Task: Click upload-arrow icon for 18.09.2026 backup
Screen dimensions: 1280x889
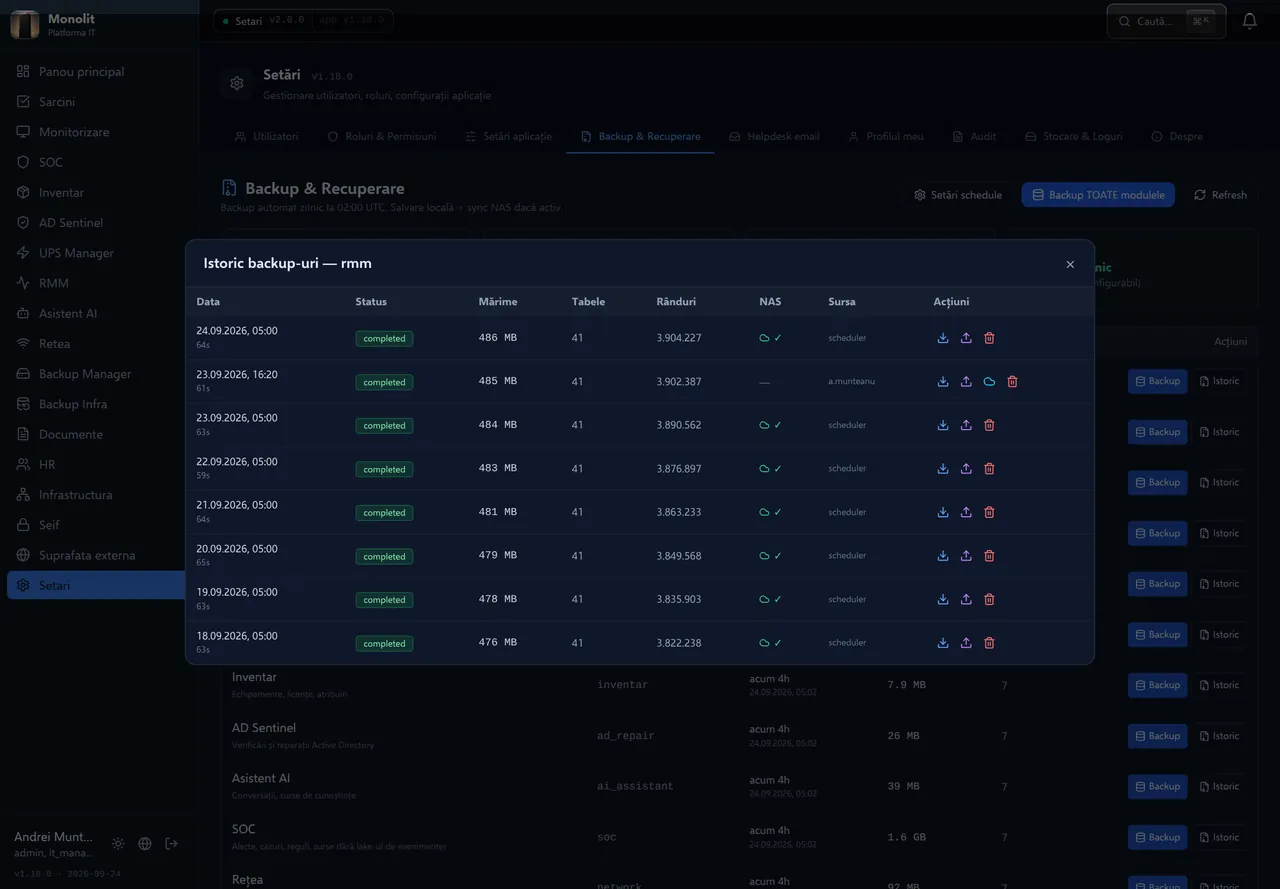Action: point(966,643)
